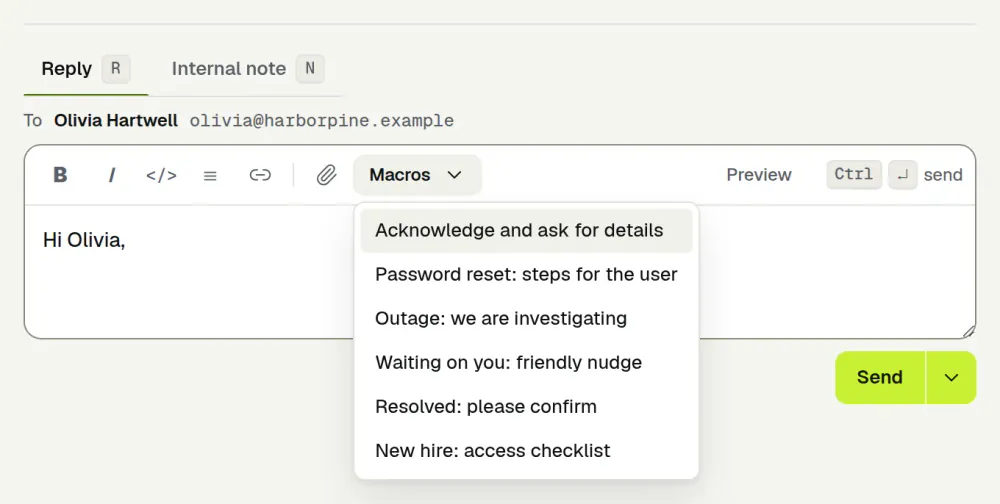Insert a list with the lines icon
The image size is (1000, 504).
(x=210, y=175)
